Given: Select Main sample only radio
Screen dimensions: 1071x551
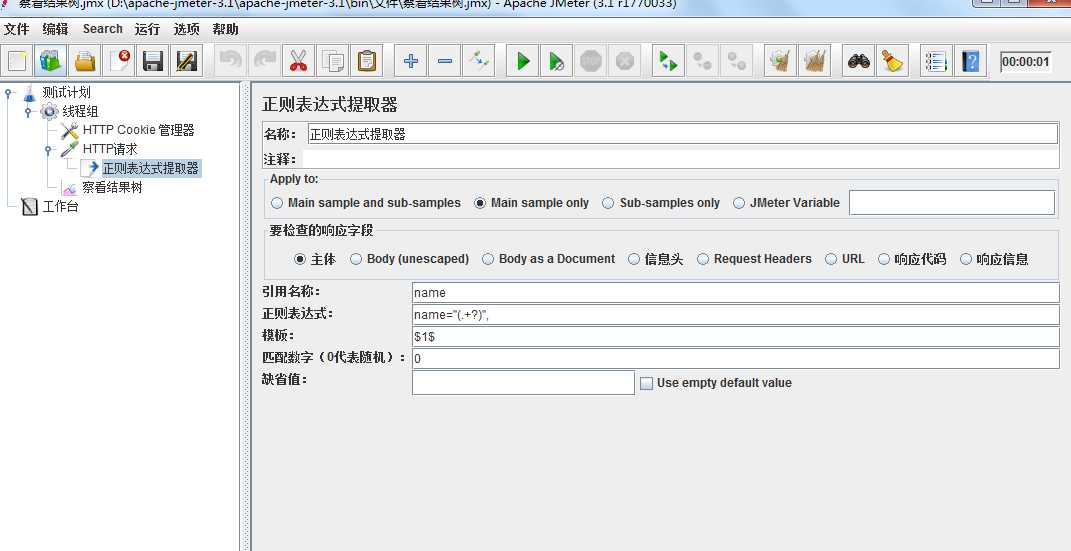Looking at the screenshot, I should 479,203.
